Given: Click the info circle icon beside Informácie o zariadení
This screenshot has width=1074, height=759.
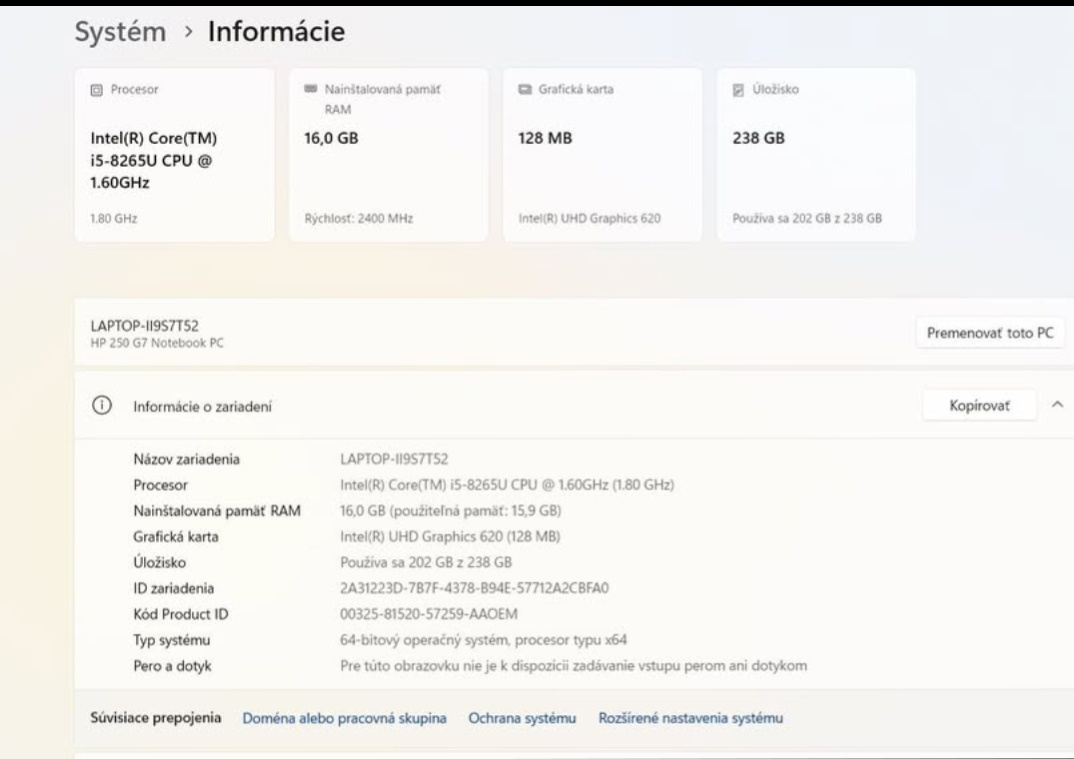Looking at the screenshot, I should [101, 406].
